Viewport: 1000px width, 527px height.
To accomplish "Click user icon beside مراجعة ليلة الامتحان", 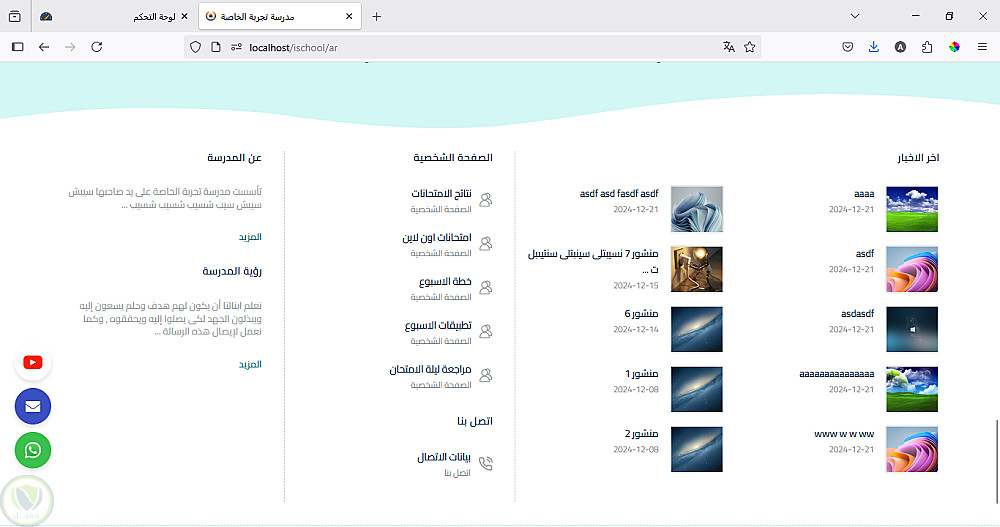I will (x=485, y=375).
